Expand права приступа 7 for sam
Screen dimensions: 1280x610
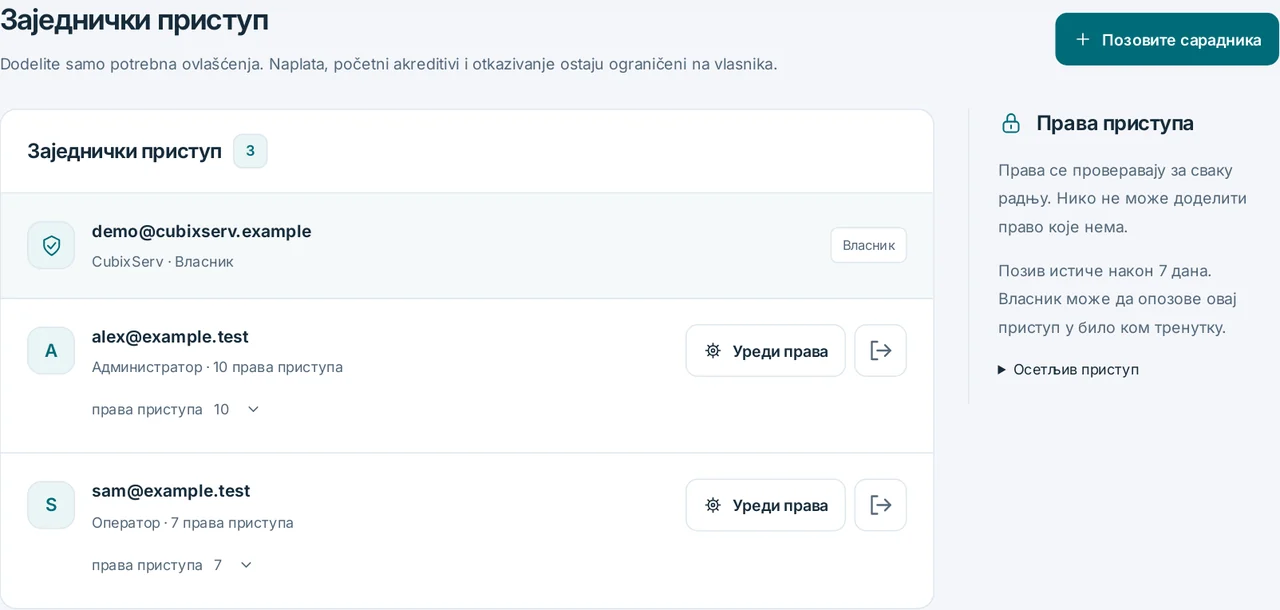[172, 565]
